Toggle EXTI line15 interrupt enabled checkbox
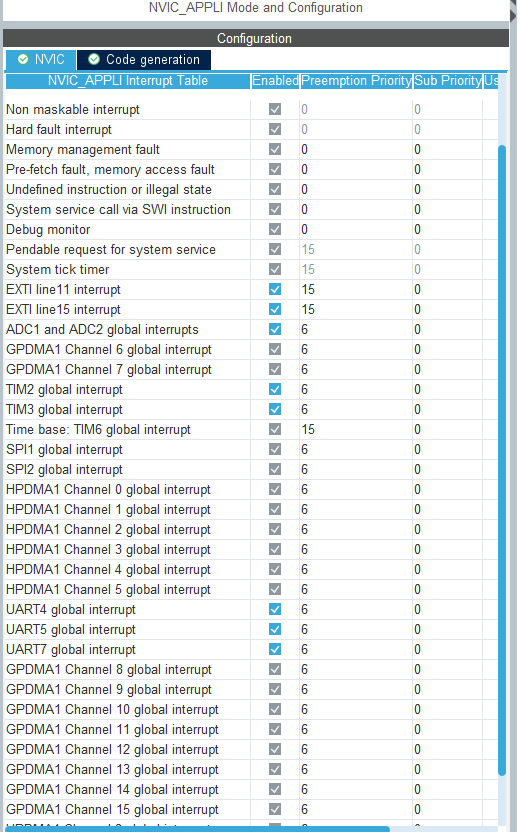The image size is (520, 832). pyautogui.click(x=275, y=309)
